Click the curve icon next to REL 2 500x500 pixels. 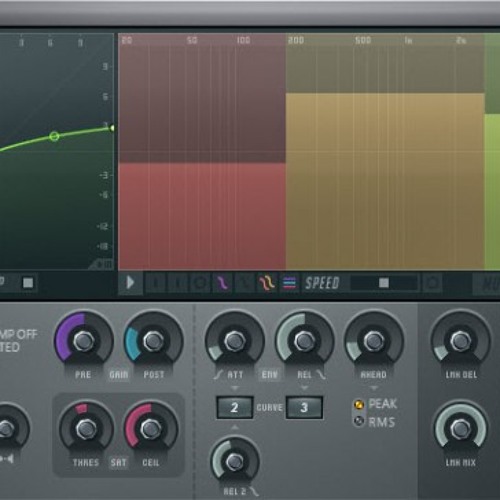pos(254,491)
